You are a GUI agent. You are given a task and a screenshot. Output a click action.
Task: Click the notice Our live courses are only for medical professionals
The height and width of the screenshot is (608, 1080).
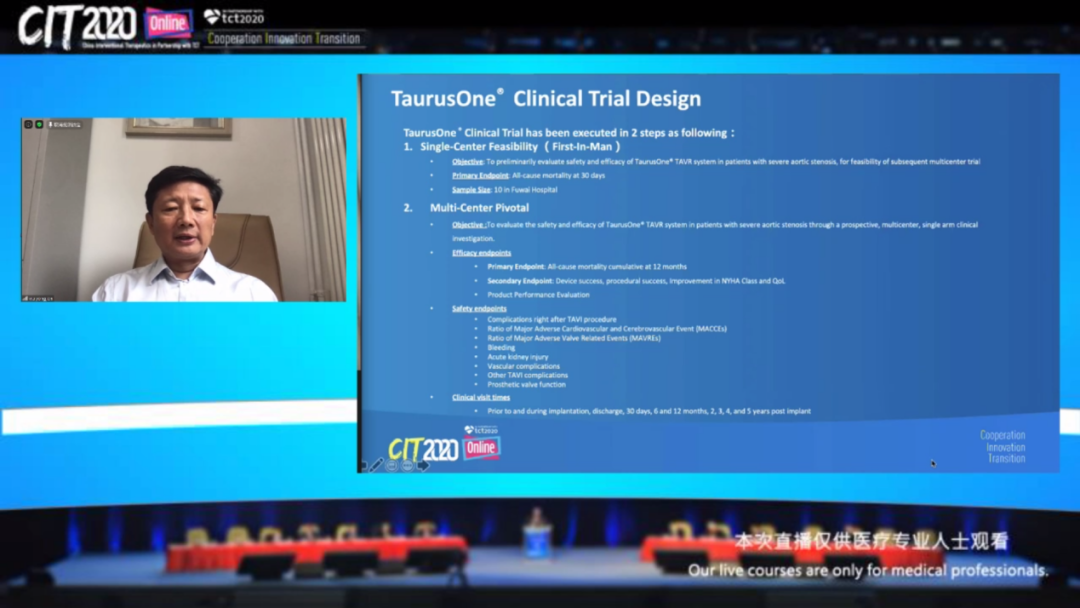point(868,570)
